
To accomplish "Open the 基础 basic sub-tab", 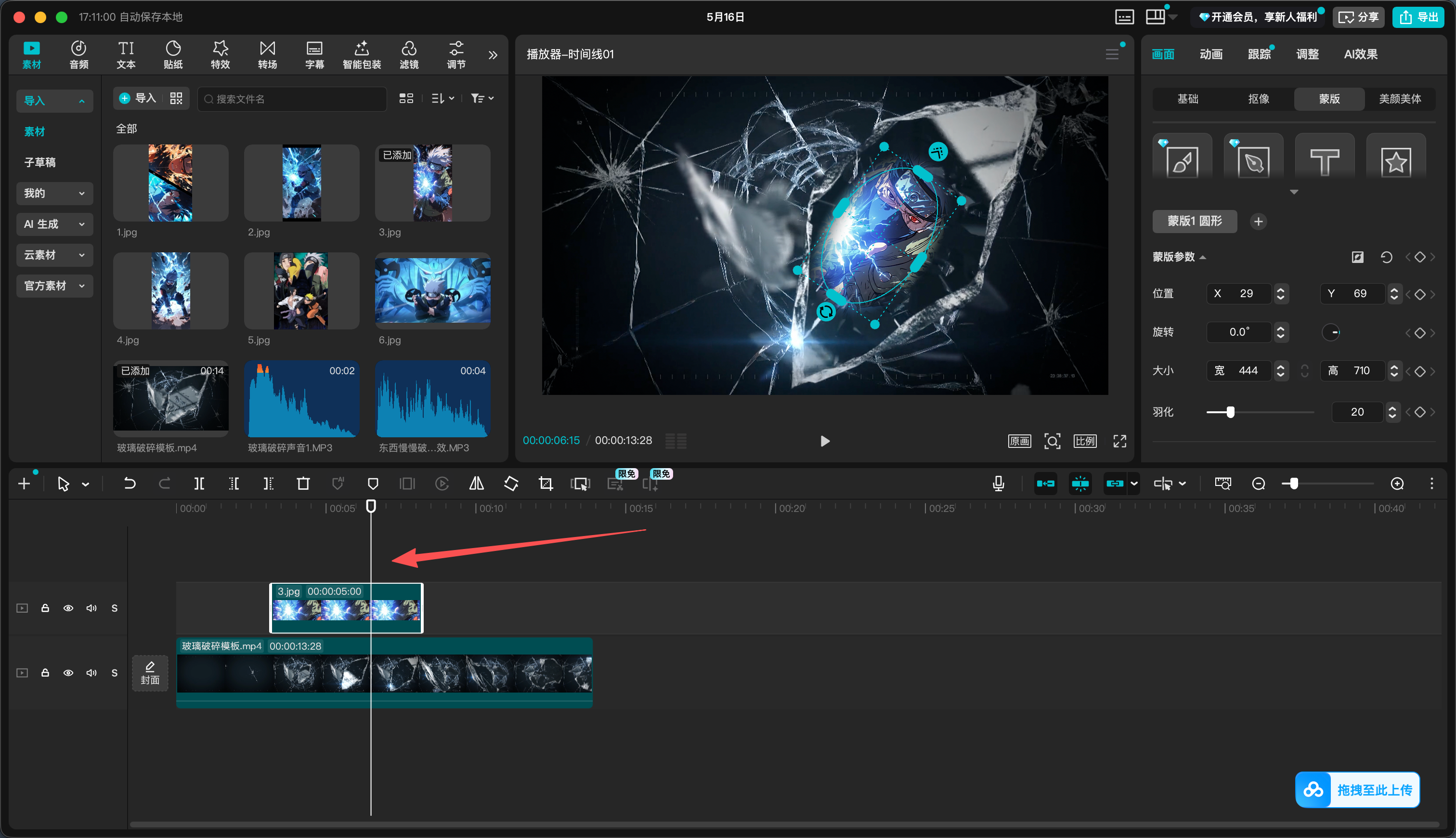I will (1187, 99).
